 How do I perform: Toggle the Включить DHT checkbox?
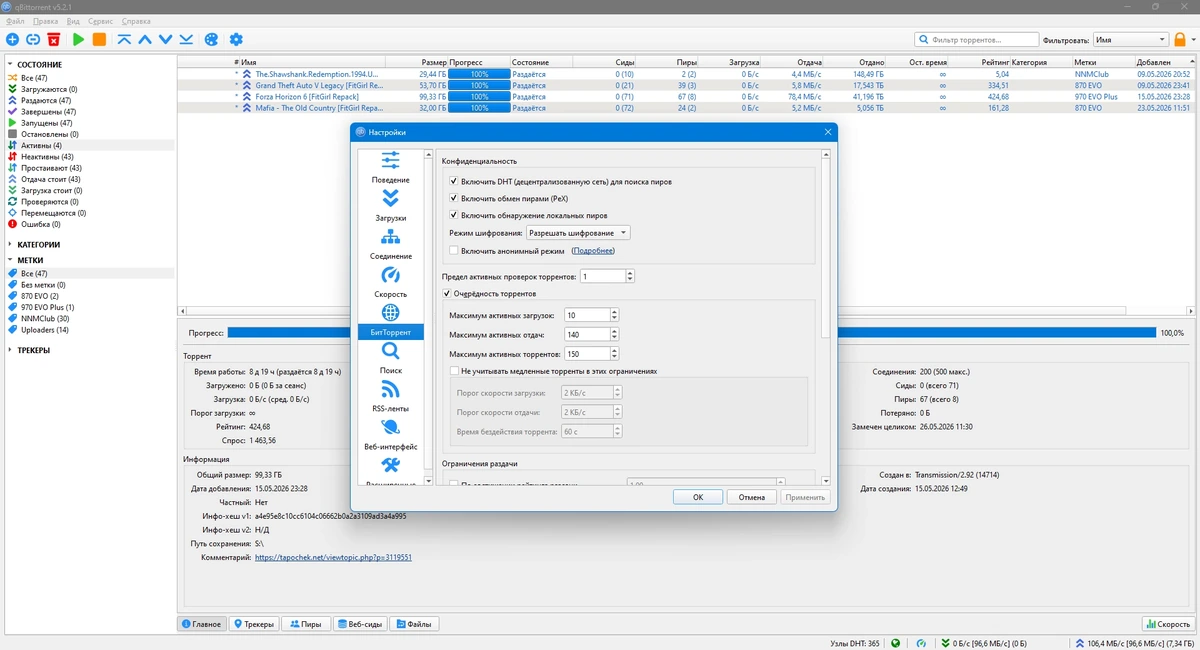point(454,182)
